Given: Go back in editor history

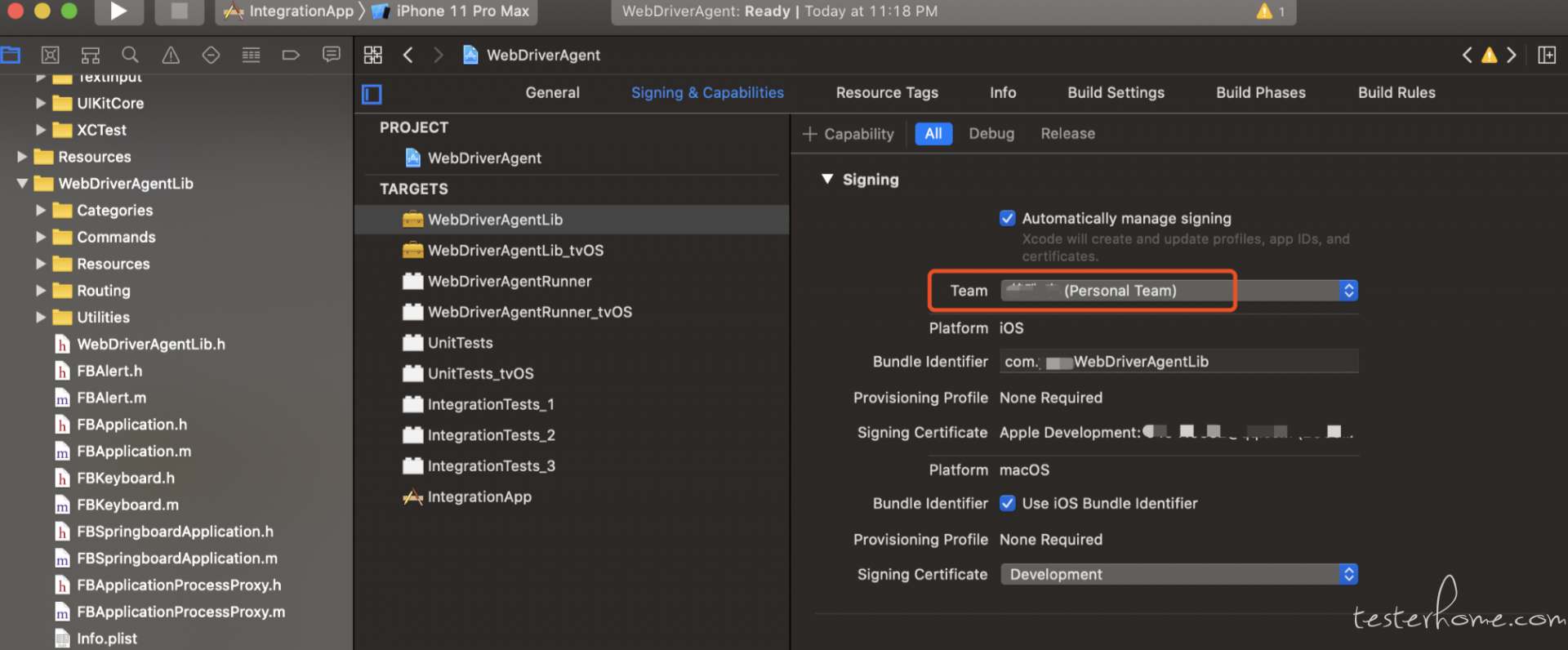Looking at the screenshot, I should click(x=408, y=55).
